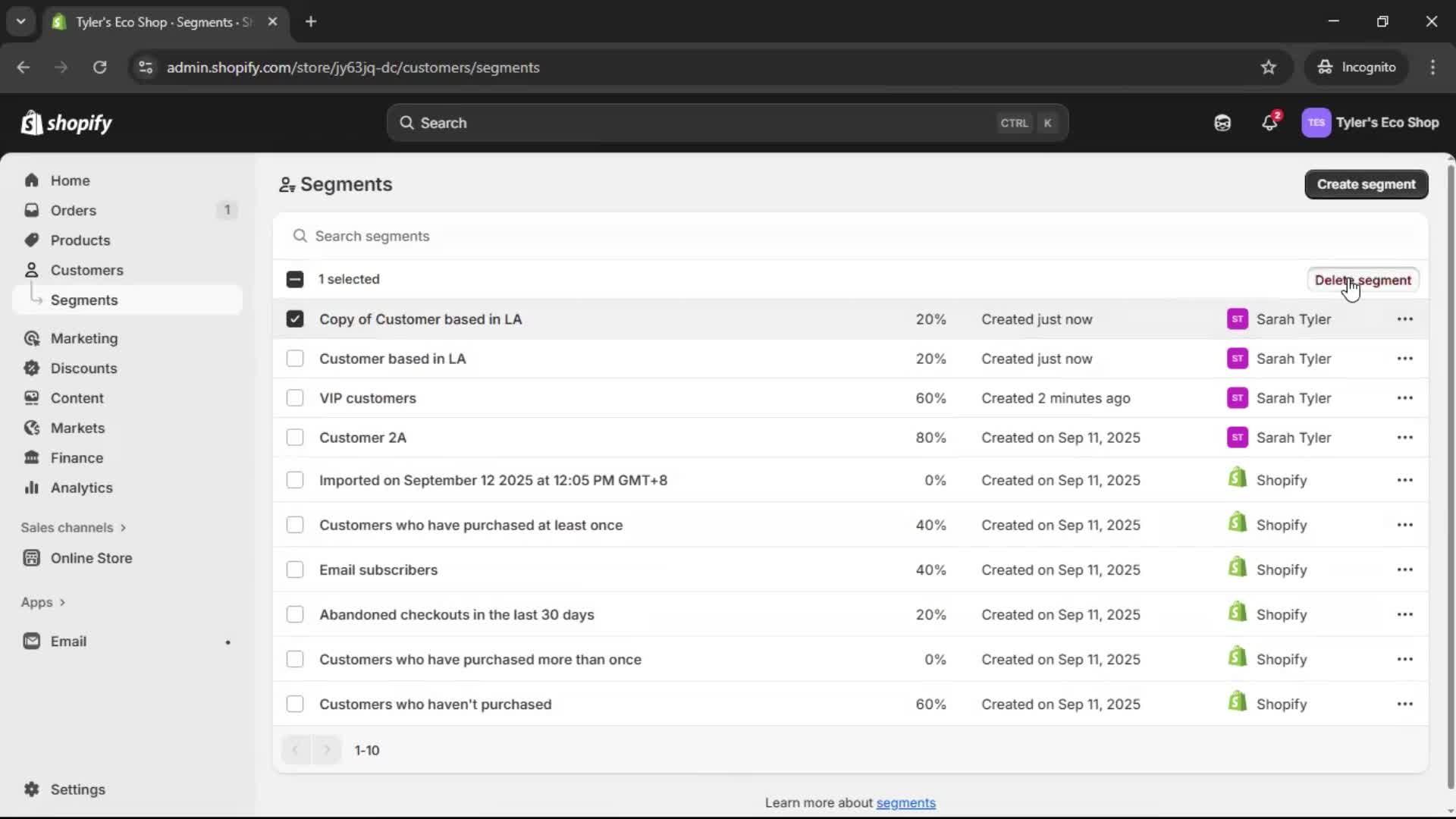Screen dimensions: 1456x819
Task: Open the Discounts section icon
Action: pyautogui.click(x=31, y=368)
